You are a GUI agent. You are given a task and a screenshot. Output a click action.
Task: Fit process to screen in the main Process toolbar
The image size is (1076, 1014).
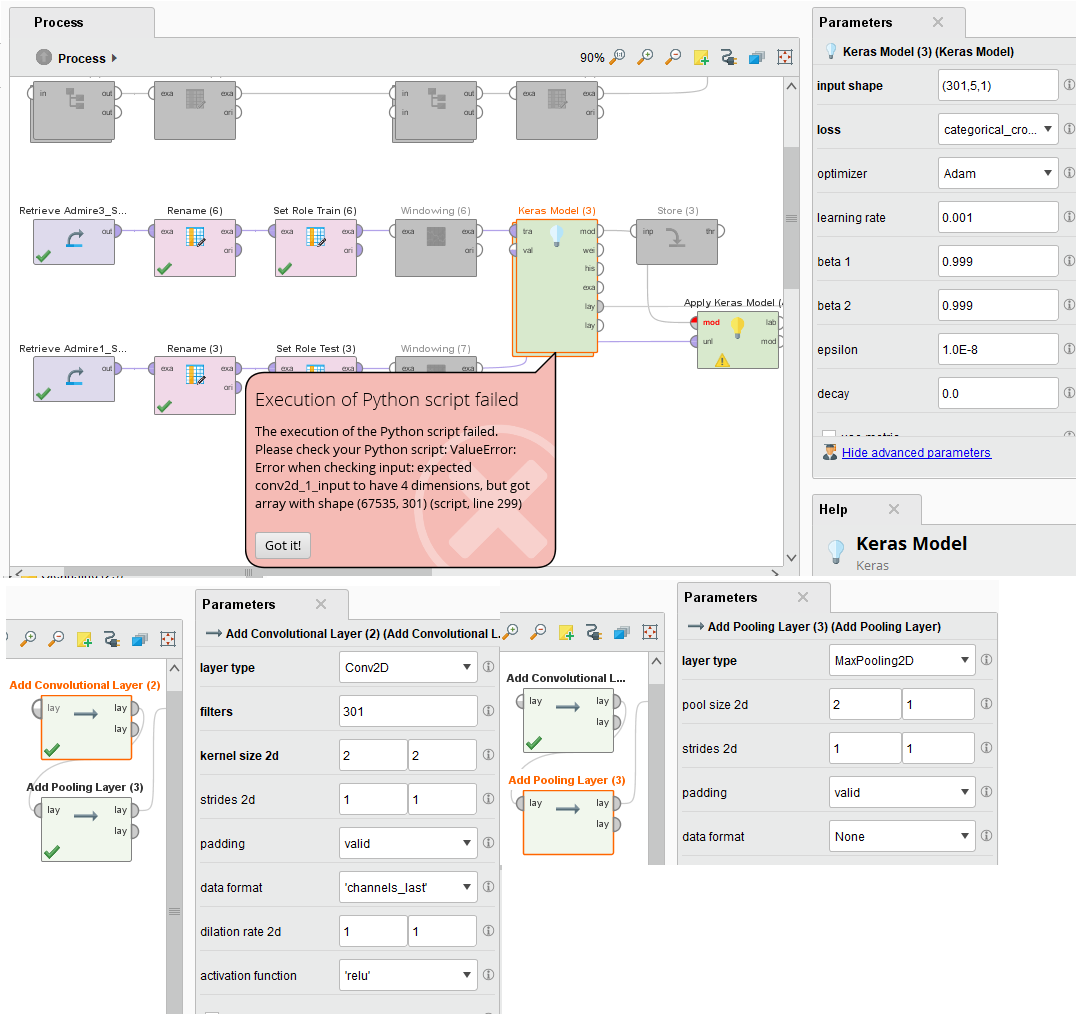click(x=785, y=57)
